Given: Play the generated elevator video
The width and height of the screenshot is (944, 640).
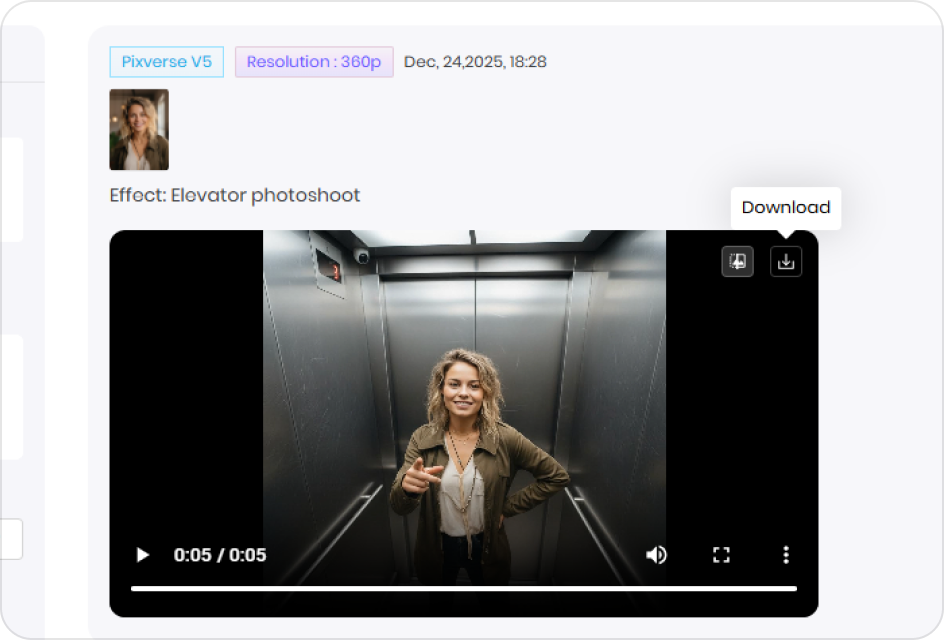Looking at the screenshot, I should [142, 555].
